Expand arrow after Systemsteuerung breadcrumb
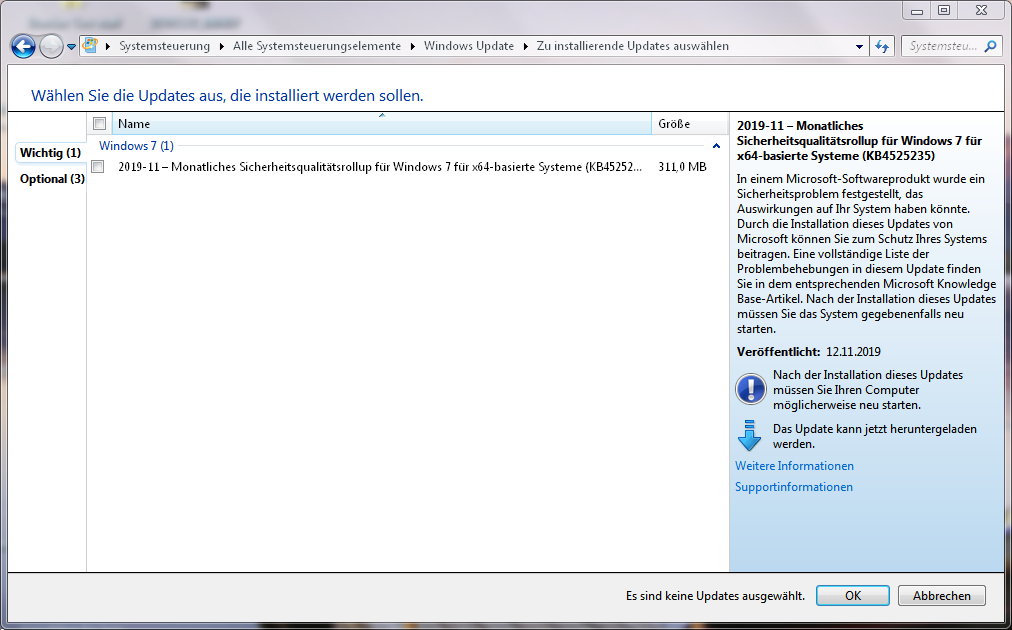 [x=221, y=46]
